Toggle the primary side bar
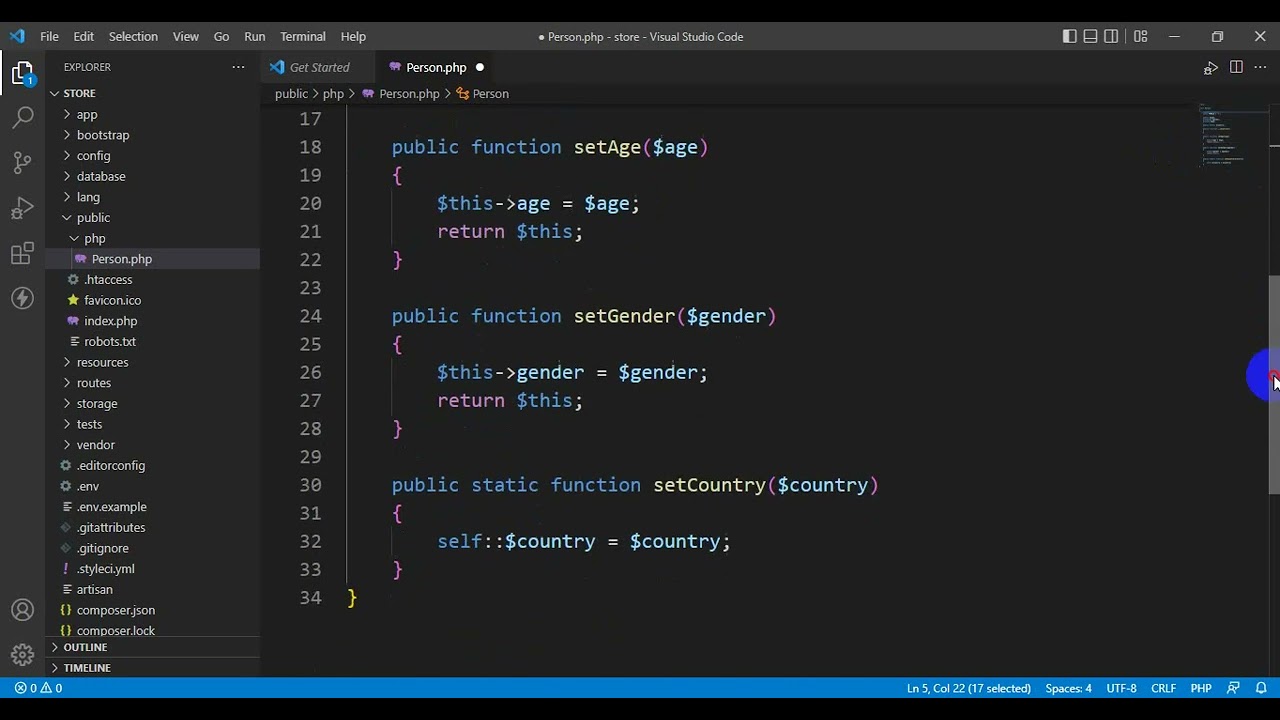 click(x=1069, y=36)
